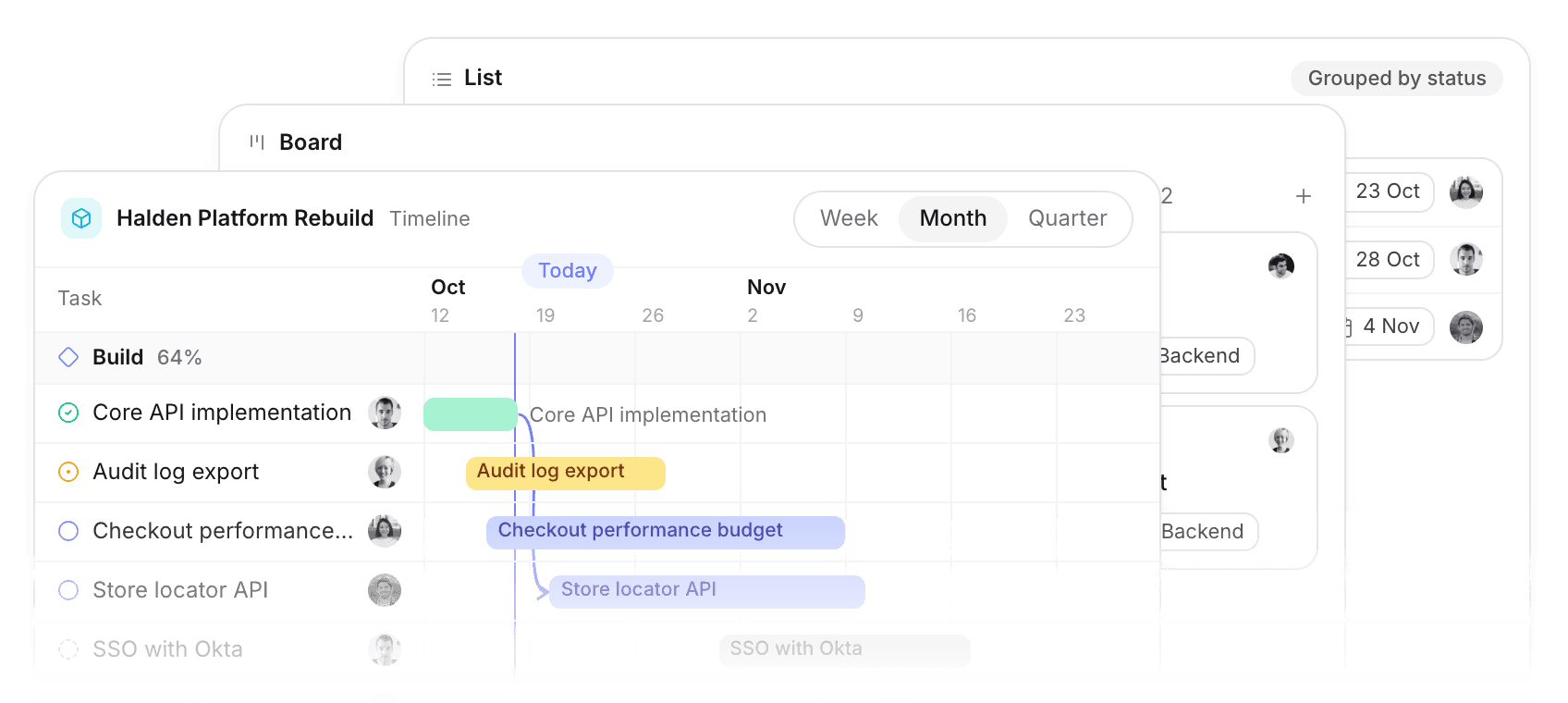Click the Core API implementation task name
Screen dimensions: 1568x703
[x=222, y=413]
